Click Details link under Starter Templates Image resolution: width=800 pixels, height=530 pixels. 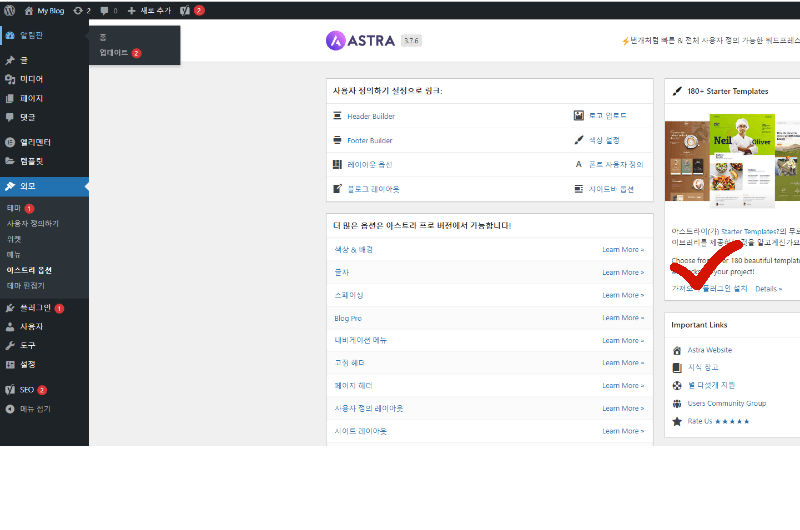click(768, 289)
